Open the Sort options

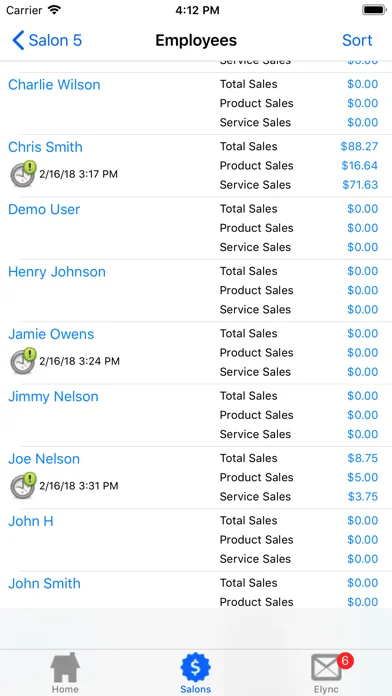pos(357,40)
